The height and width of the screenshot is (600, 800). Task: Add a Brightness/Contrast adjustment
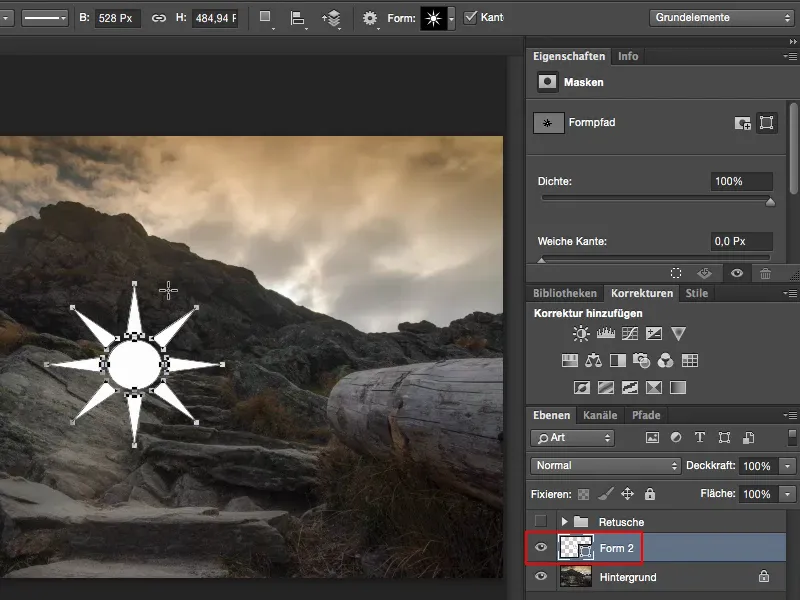pyautogui.click(x=581, y=334)
